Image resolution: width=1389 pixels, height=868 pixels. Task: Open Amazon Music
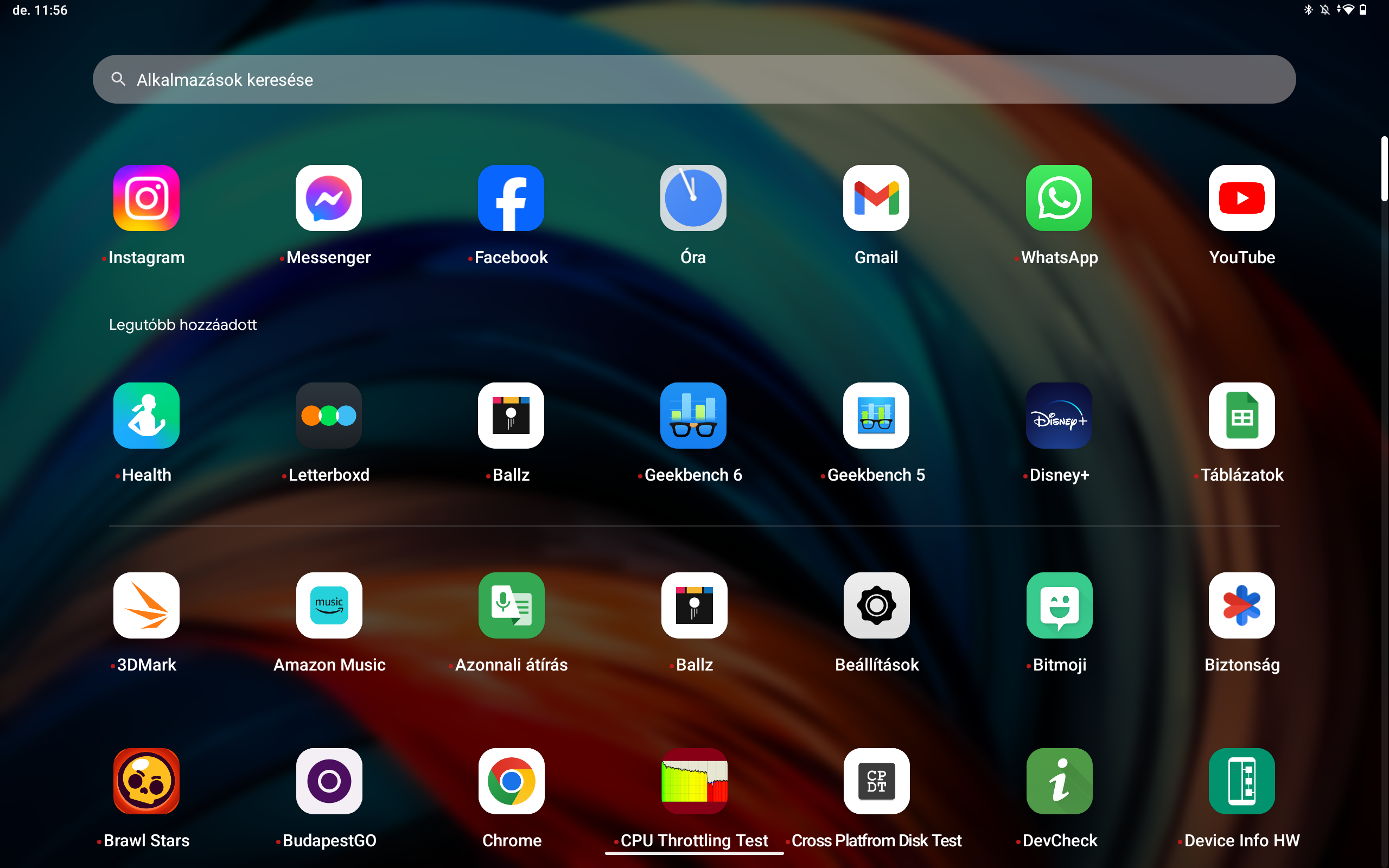pyautogui.click(x=329, y=605)
